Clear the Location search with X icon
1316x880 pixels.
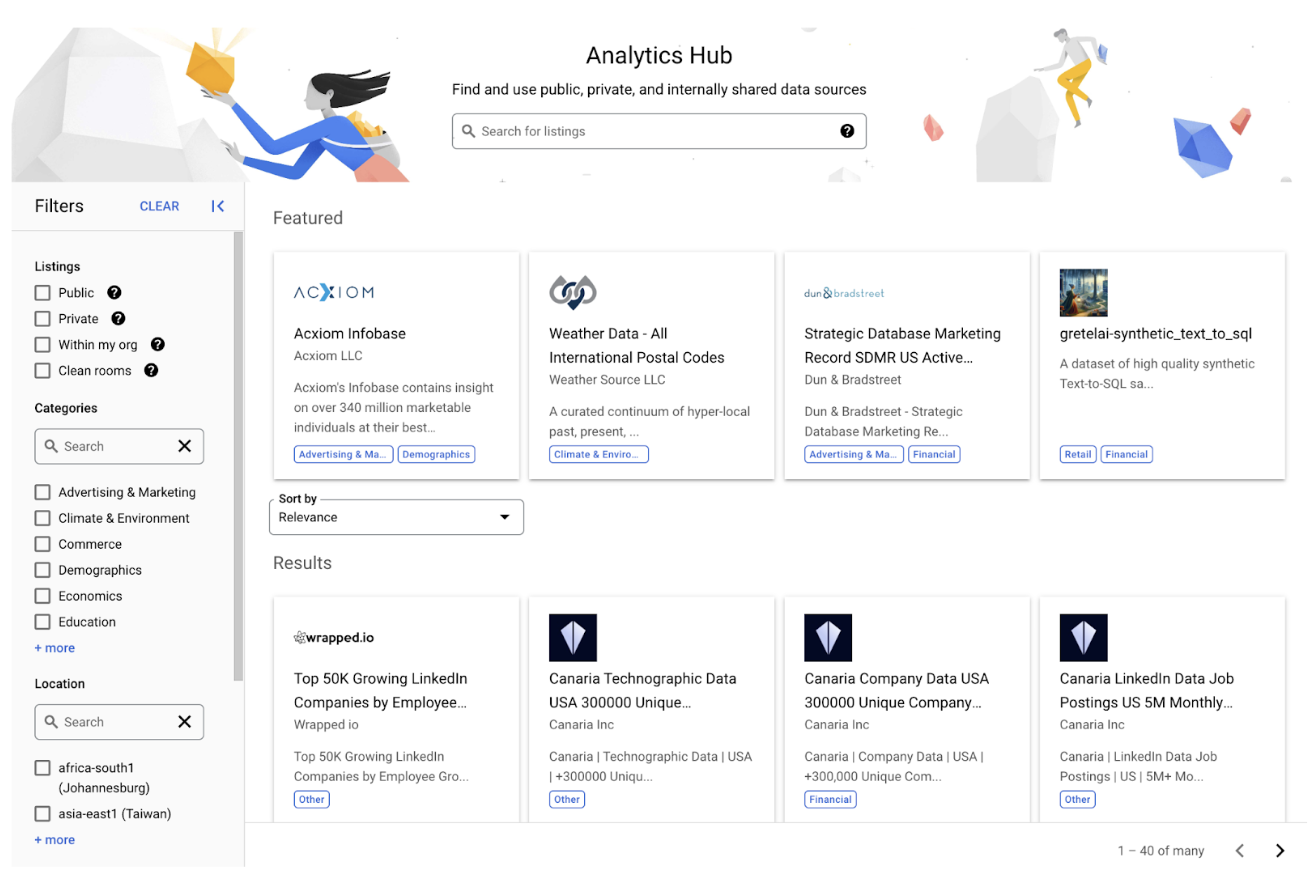click(x=184, y=722)
